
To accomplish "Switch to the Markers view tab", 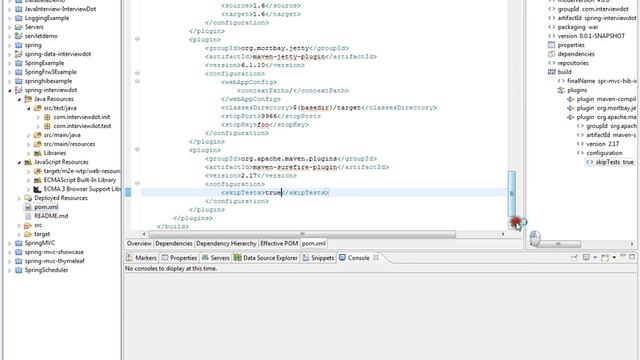I will point(141,258).
